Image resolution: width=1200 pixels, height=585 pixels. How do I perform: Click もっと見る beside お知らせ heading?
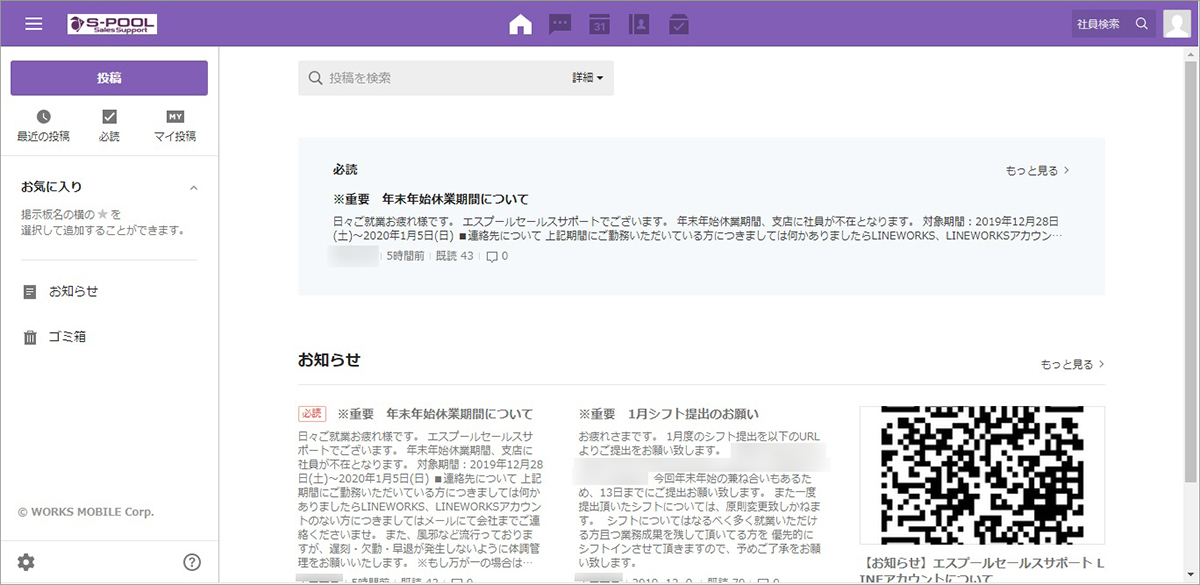1072,364
